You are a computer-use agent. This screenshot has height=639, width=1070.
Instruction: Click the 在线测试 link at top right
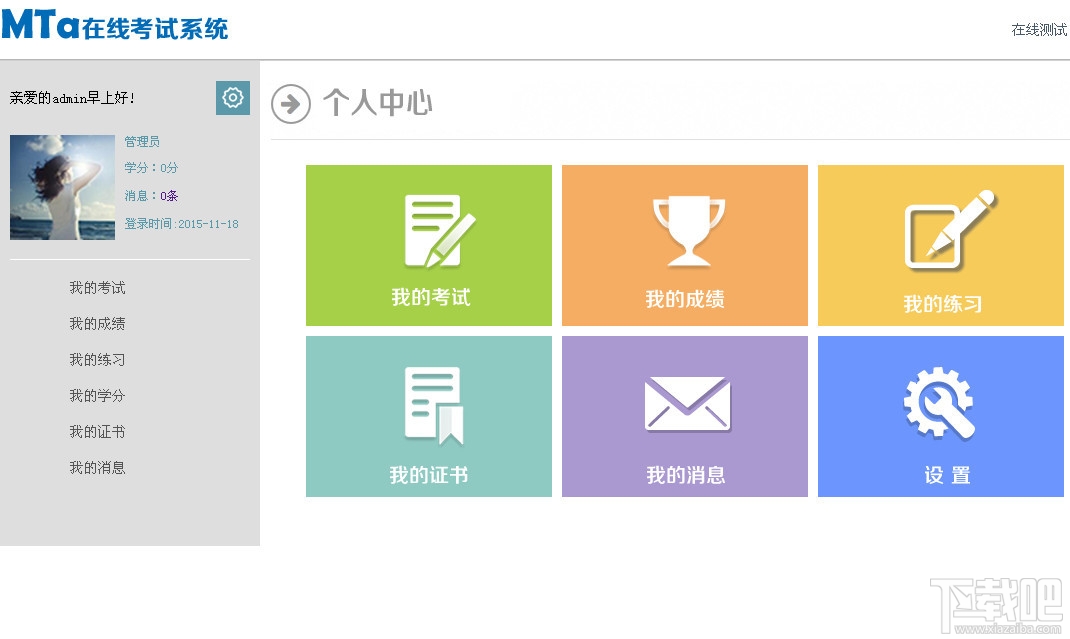pyautogui.click(x=1039, y=29)
